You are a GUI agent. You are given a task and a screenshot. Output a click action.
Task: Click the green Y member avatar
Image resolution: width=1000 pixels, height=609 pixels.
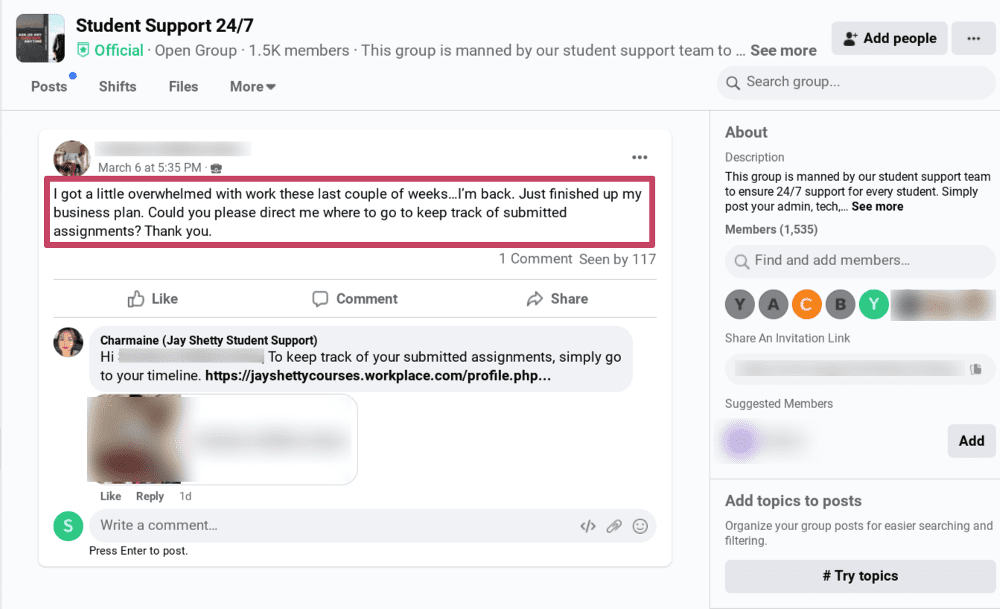click(874, 305)
